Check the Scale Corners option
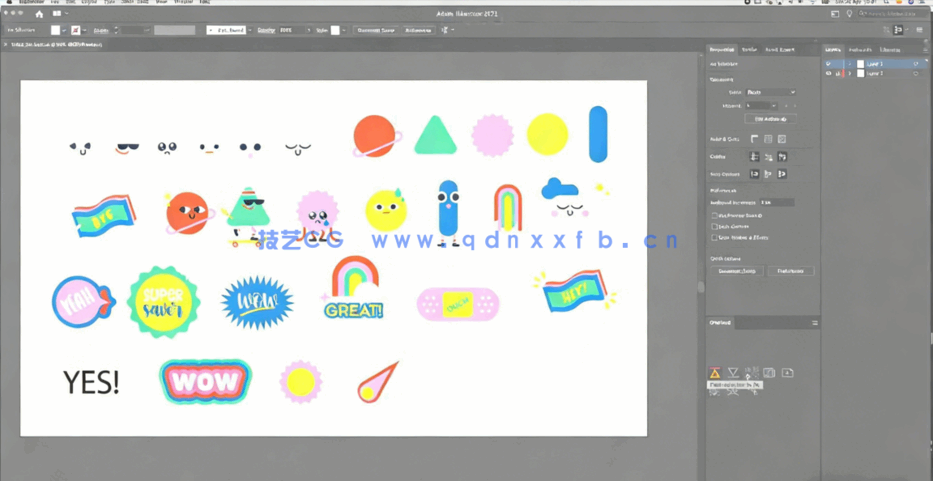 pos(714,226)
